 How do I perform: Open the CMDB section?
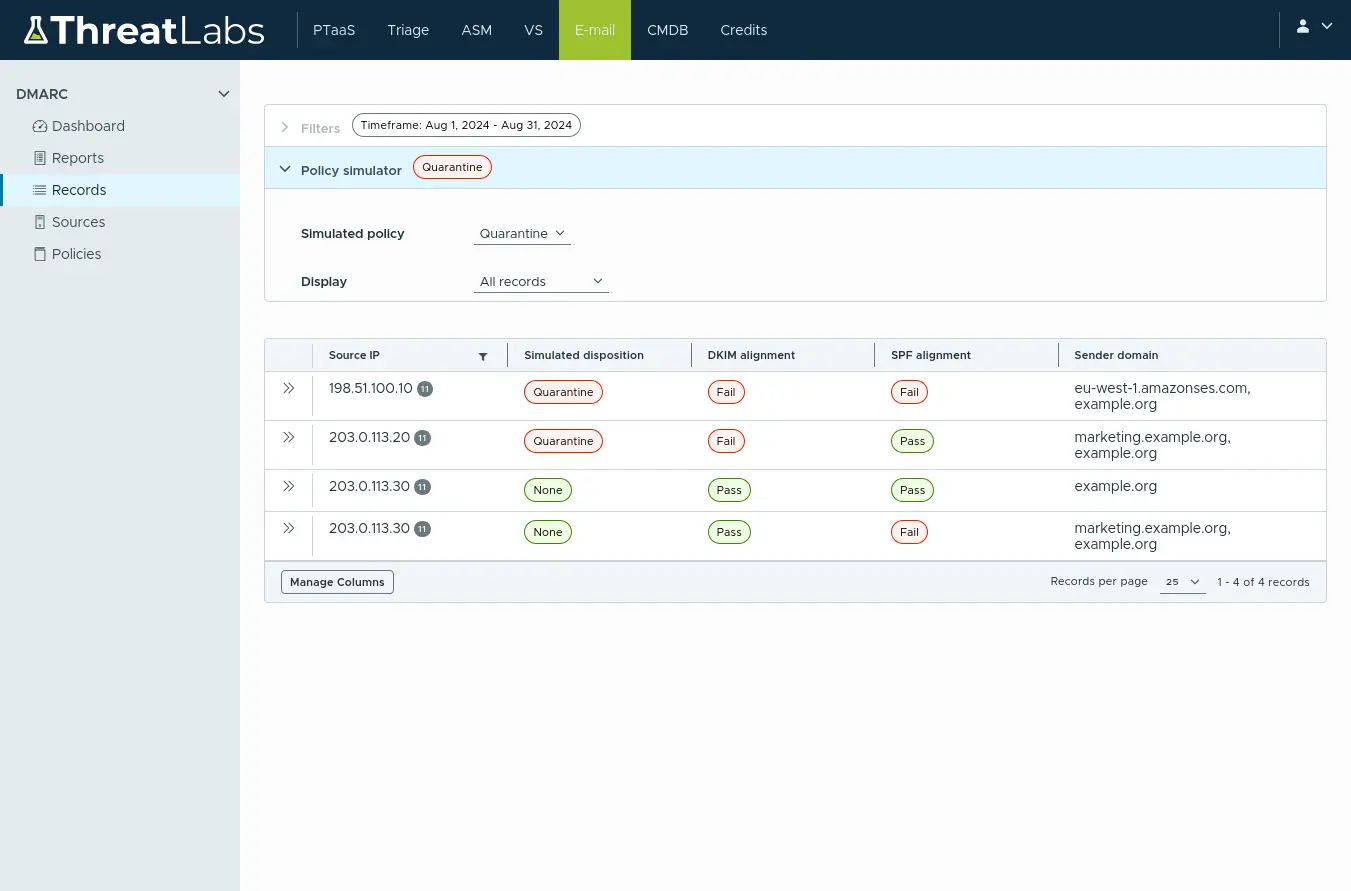click(668, 30)
